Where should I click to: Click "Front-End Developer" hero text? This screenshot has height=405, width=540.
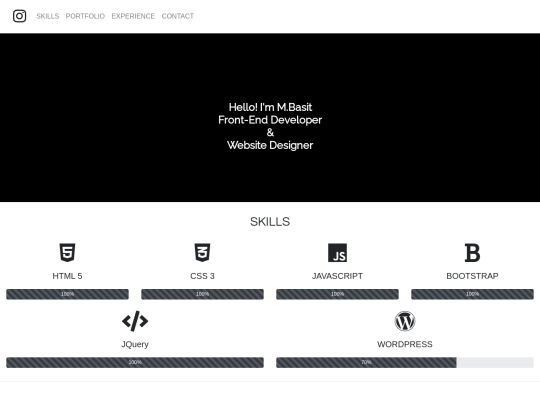point(270,120)
